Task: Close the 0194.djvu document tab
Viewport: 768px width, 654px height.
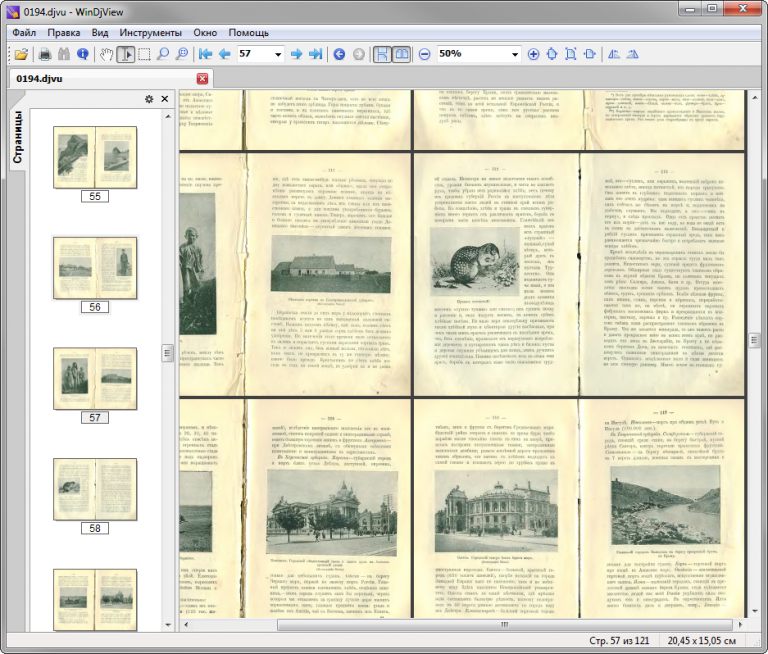Action: tap(202, 78)
